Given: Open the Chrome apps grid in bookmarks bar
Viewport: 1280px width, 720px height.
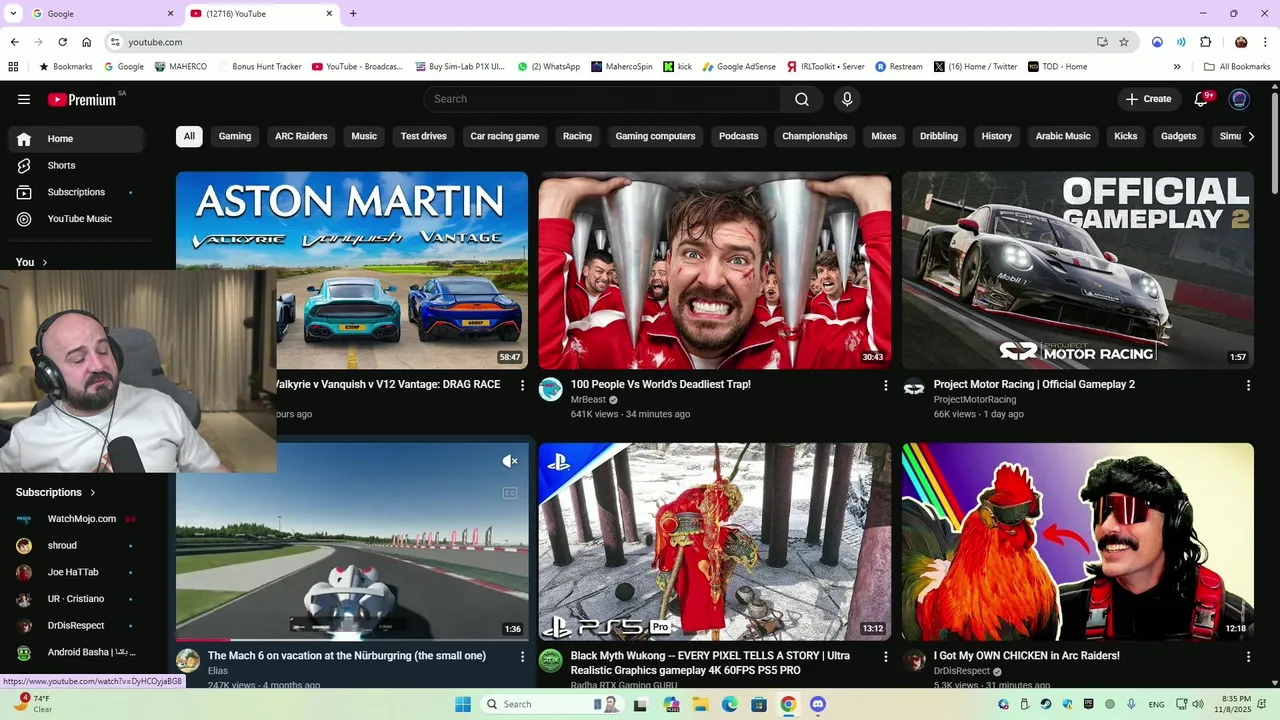Looking at the screenshot, I should (13, 67).
